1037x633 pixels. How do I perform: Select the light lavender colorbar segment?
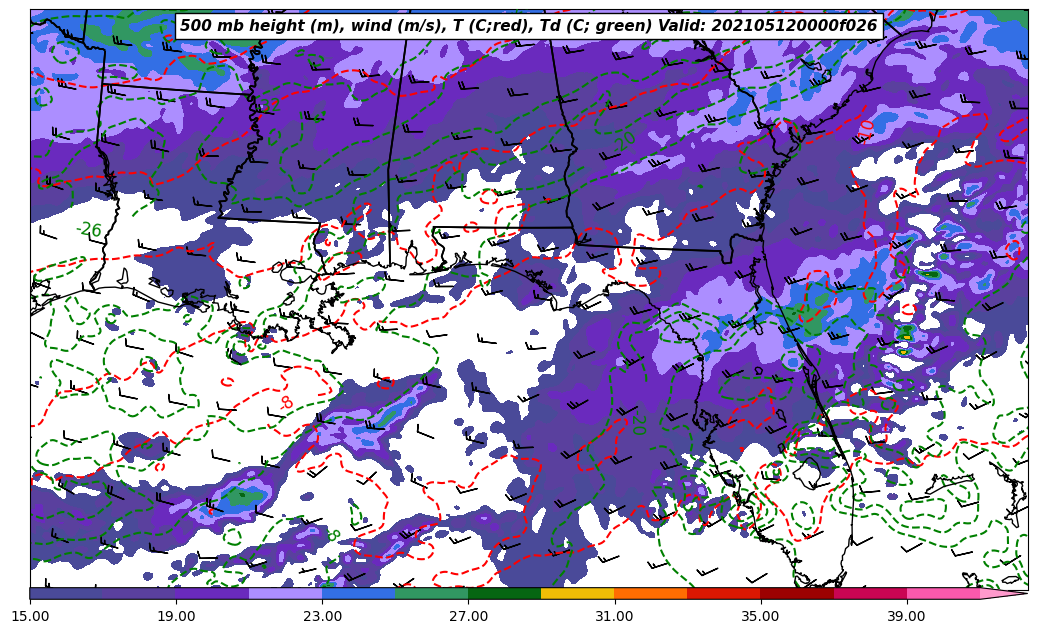(x=285, y=594)
